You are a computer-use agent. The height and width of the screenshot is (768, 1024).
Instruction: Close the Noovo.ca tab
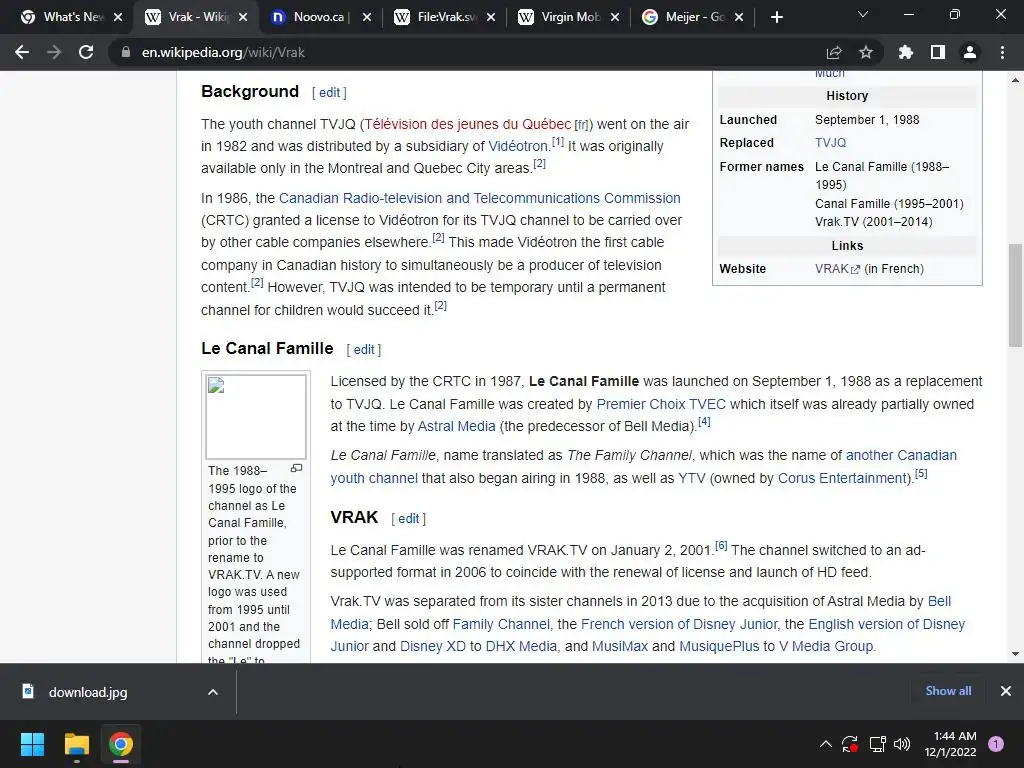click(x=367, y=17)
